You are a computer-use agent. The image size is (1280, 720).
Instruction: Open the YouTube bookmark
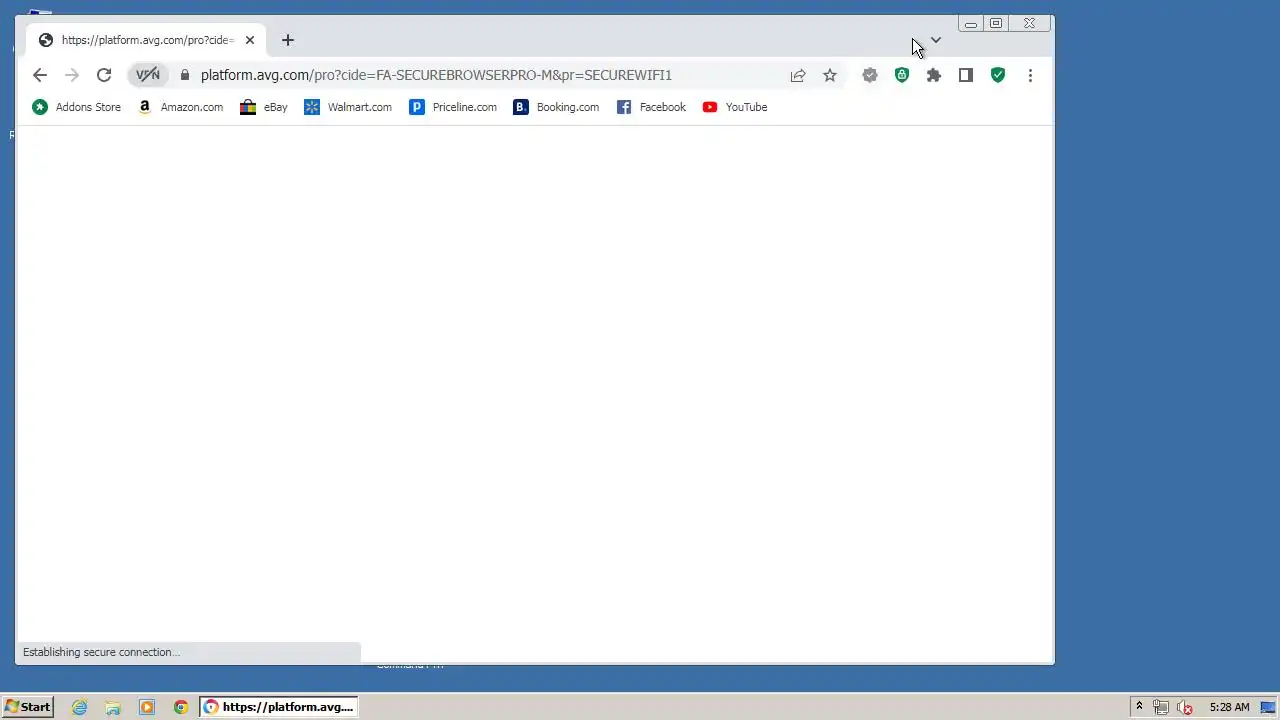click(735, 107)
